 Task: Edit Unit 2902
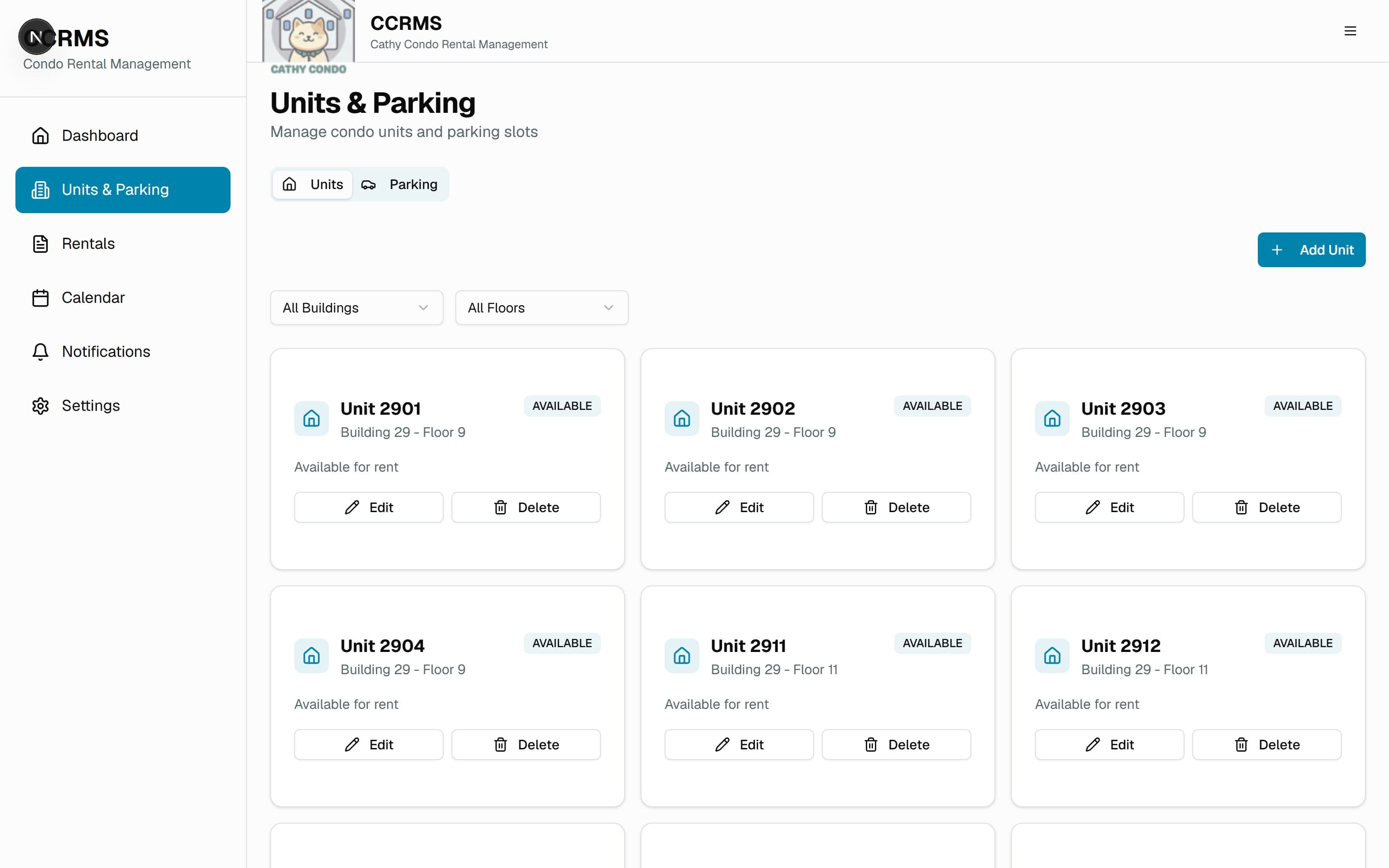pos(739,507)
